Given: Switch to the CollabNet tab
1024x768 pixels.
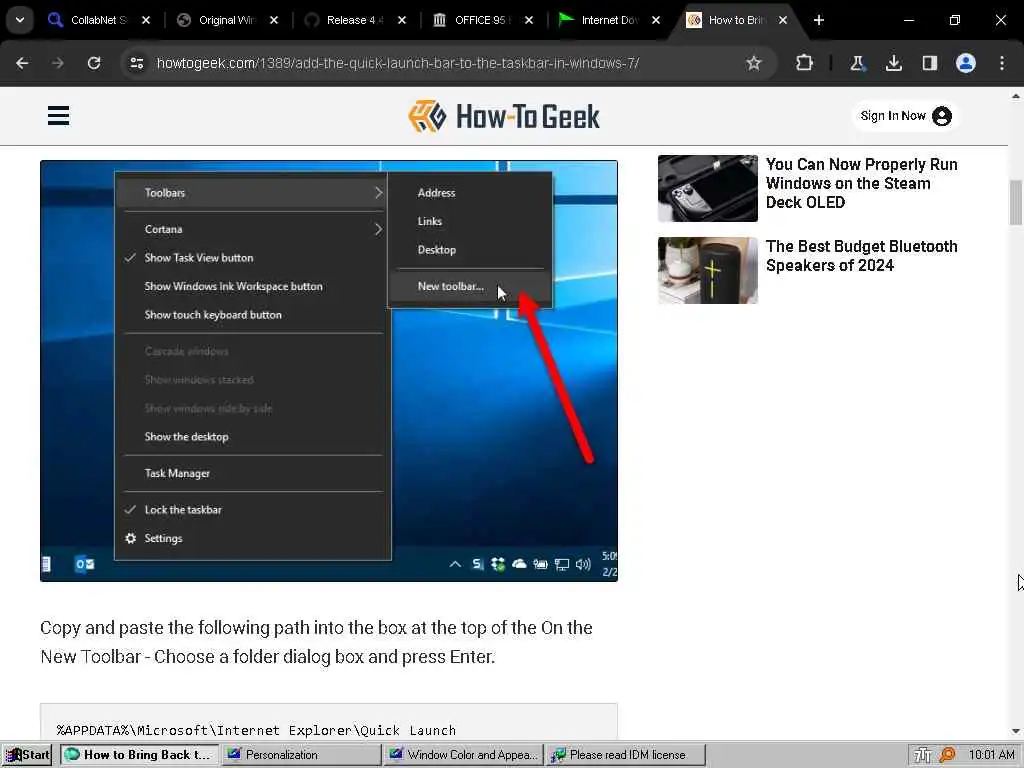Looking at the screenshot, I should pyautogui.click(x=98, y=20).
